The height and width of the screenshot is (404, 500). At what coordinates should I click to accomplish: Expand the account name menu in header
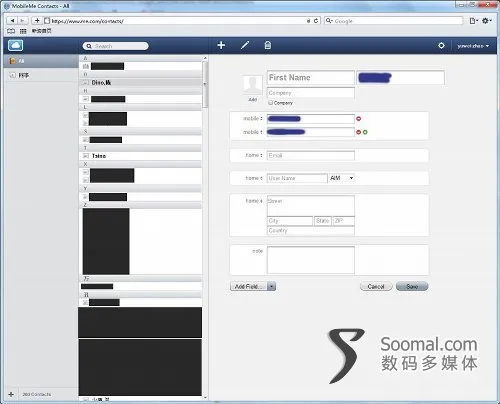[473, 46]
